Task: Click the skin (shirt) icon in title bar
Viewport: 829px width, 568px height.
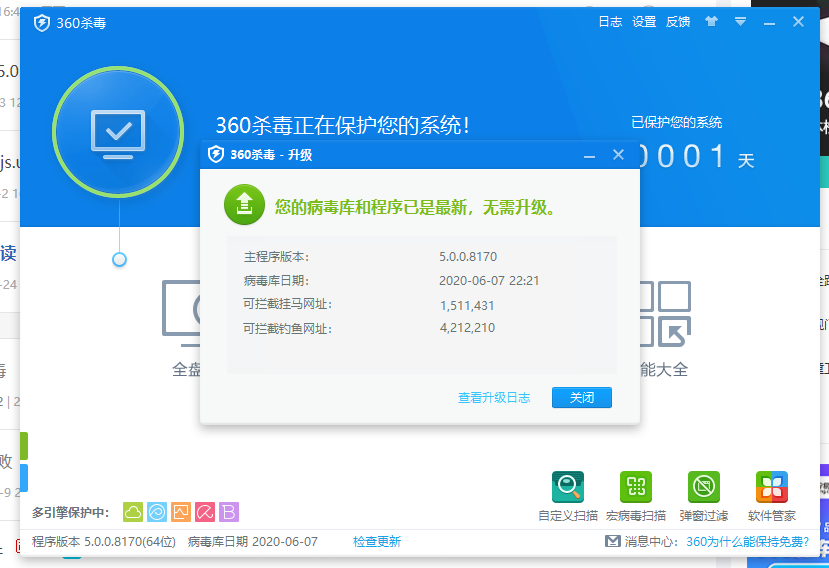Action: point(711,21)
